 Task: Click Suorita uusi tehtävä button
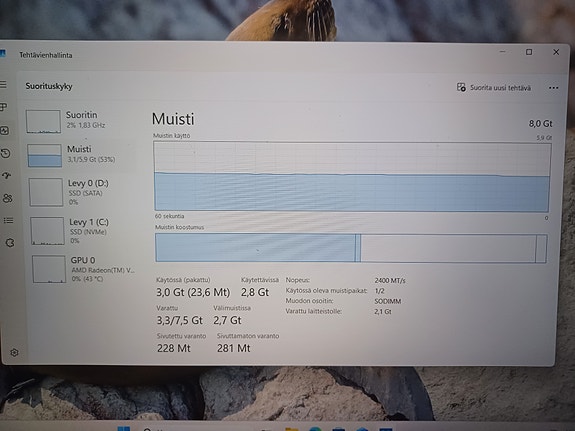pos(494,88)
